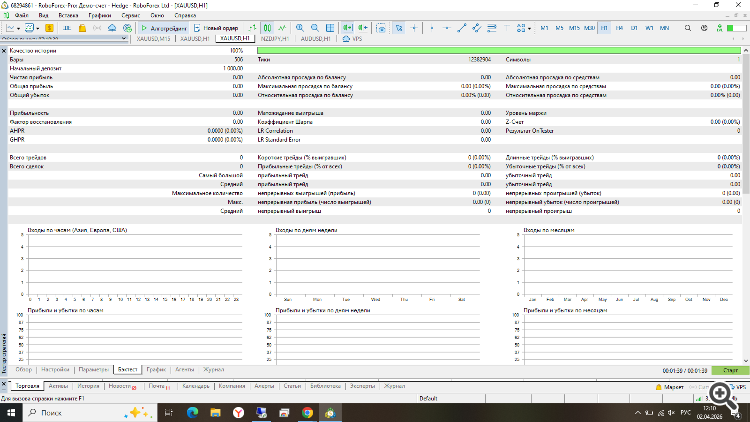The image size is (750, 422).
Task: Open the История toolbox tab
Action: pyautogui.click(x=88, y=386)
